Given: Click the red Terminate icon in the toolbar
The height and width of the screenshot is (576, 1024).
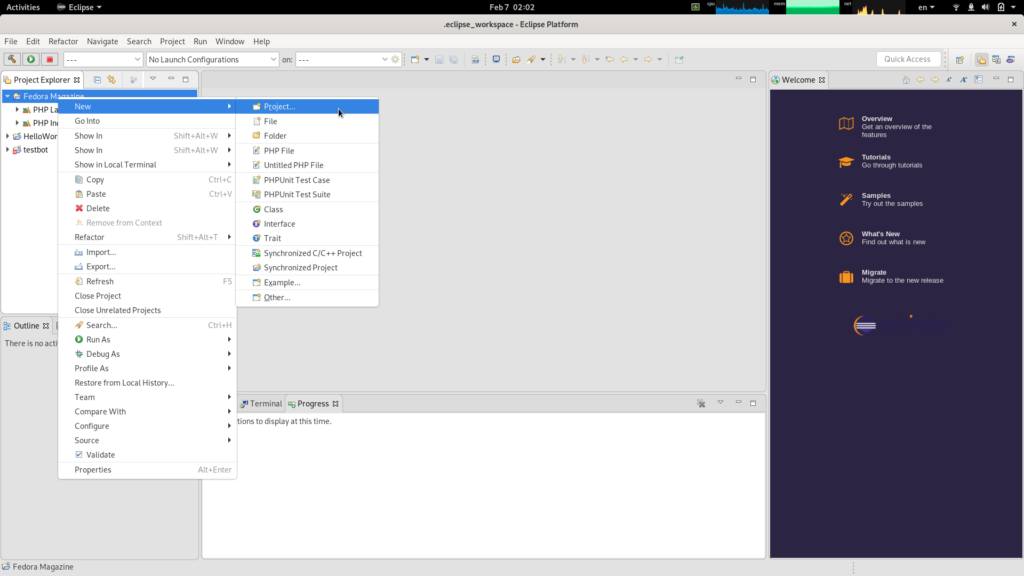Looking at the screenshot, I should [49, 59].
